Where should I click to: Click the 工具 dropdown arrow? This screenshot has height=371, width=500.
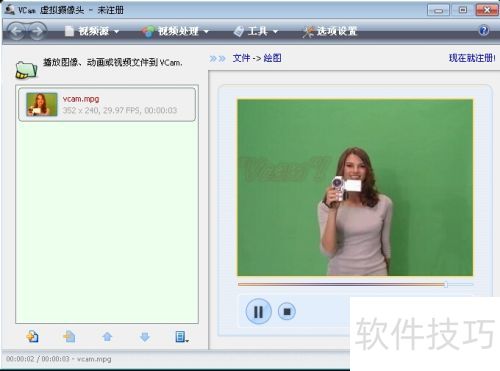pos(275,32)
